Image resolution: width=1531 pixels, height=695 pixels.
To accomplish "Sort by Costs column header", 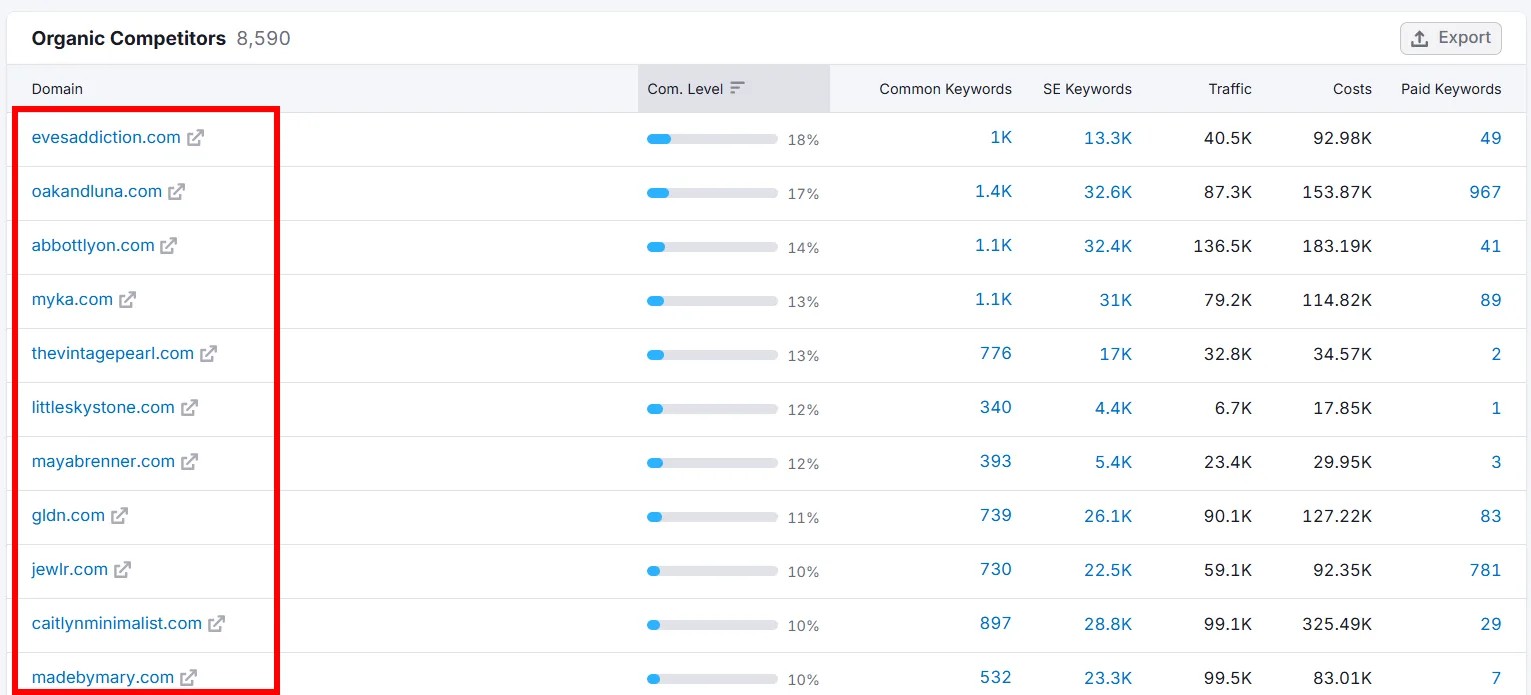I will click(x=1352, y=89).
